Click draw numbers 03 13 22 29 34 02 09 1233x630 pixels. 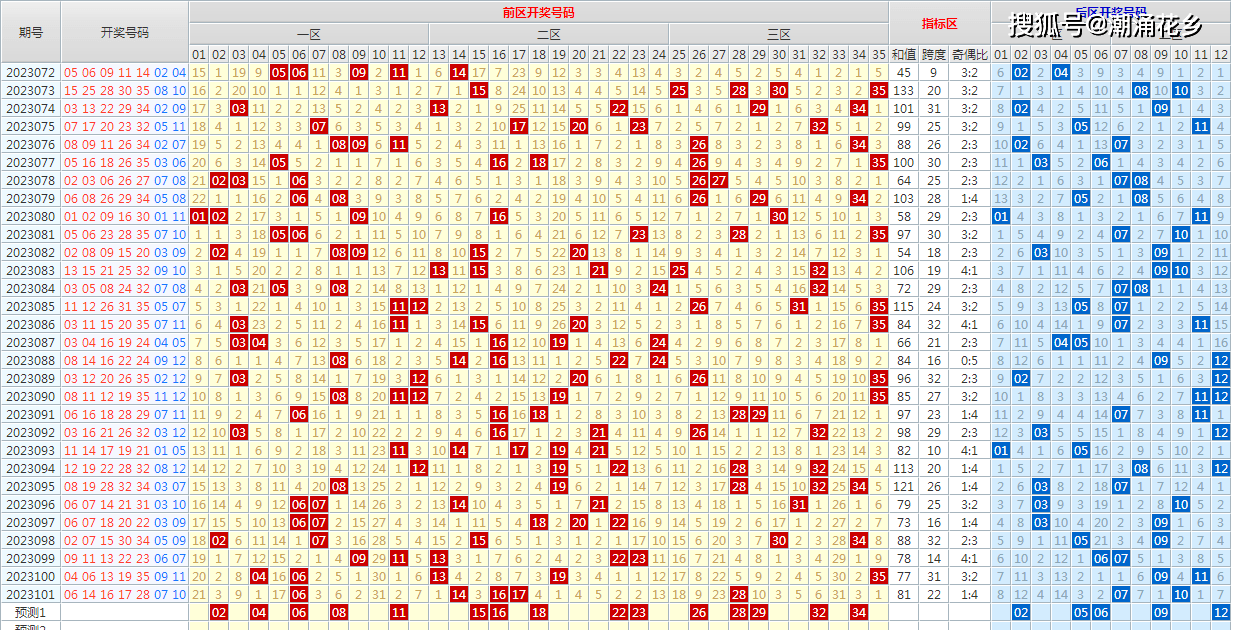125,108
